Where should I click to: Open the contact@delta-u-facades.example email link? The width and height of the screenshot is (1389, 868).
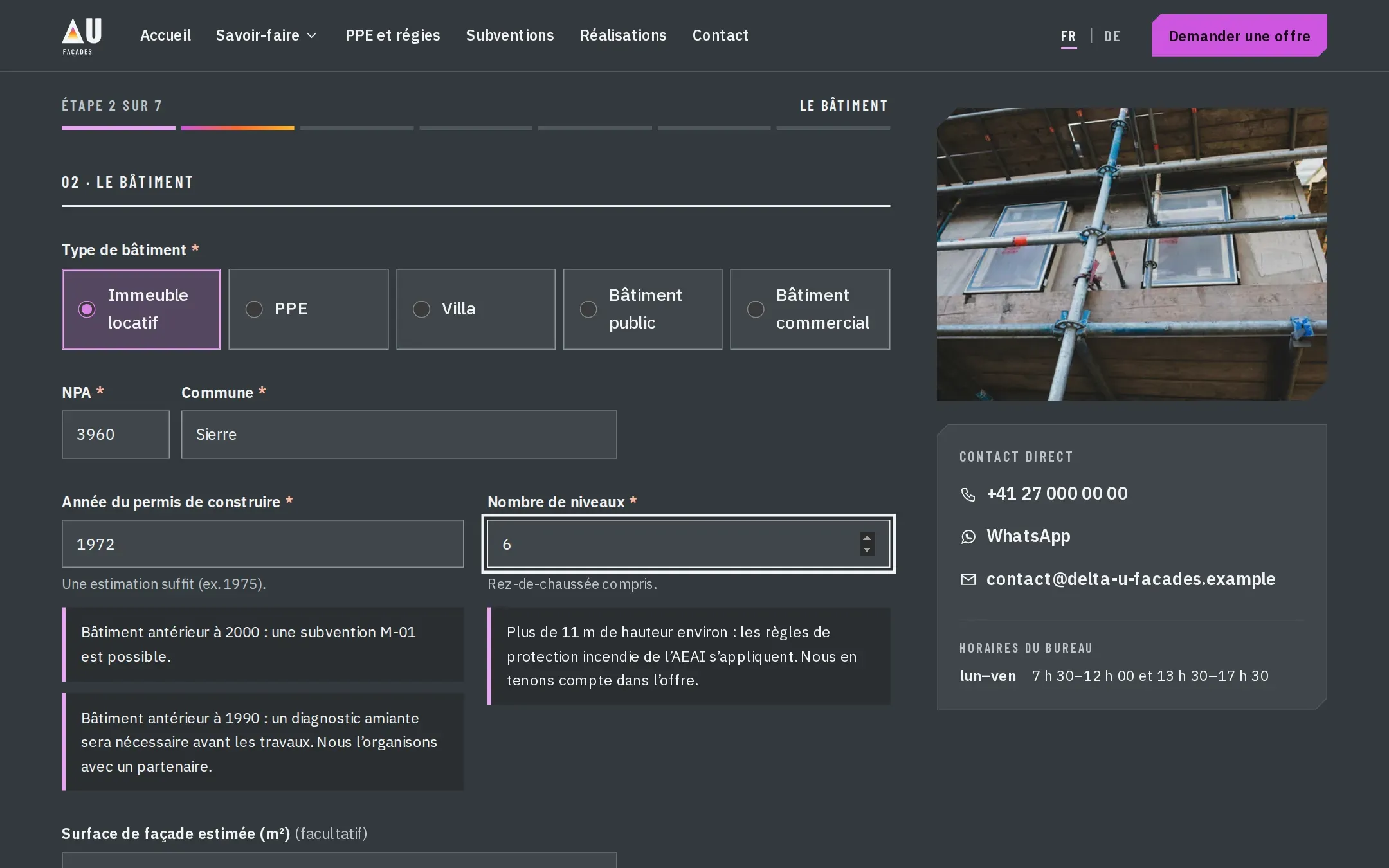tap(1130, 579)
